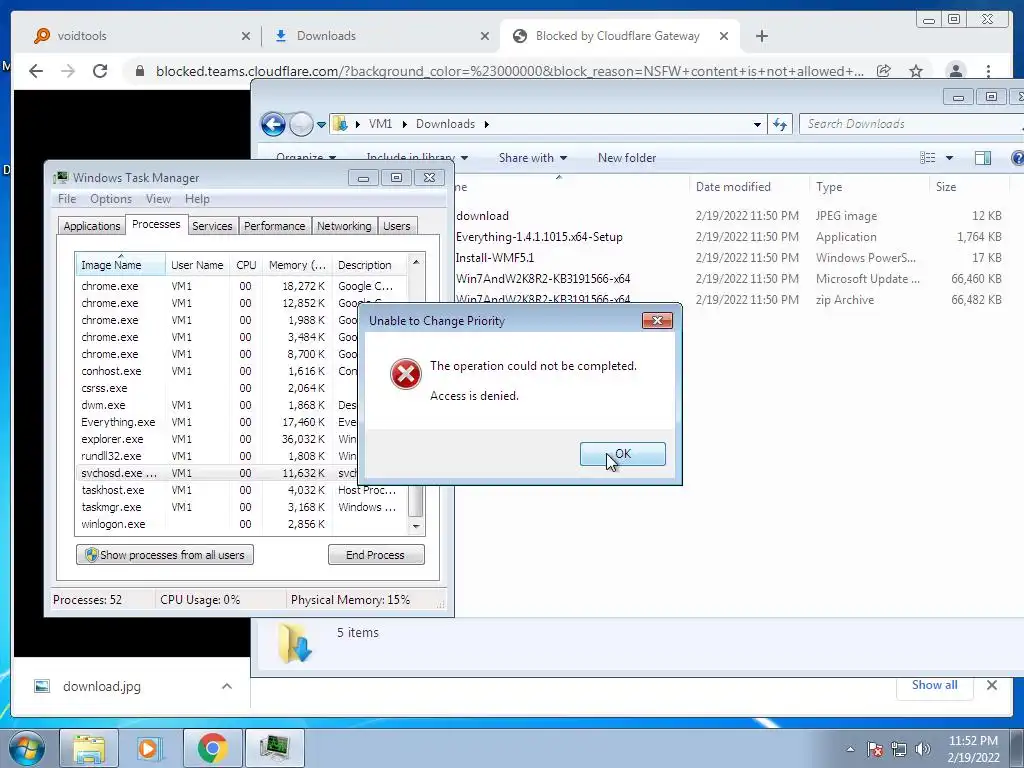Reload the blocked Cloudflare page

pos(100,71)
